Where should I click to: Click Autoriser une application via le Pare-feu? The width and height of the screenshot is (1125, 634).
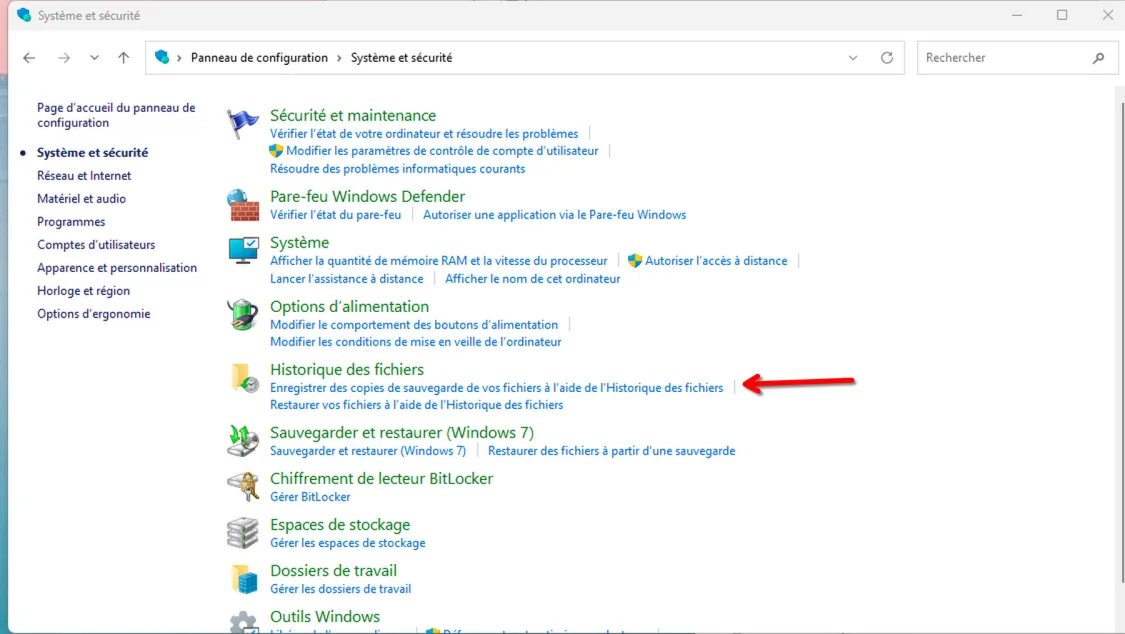click(555, 214)
